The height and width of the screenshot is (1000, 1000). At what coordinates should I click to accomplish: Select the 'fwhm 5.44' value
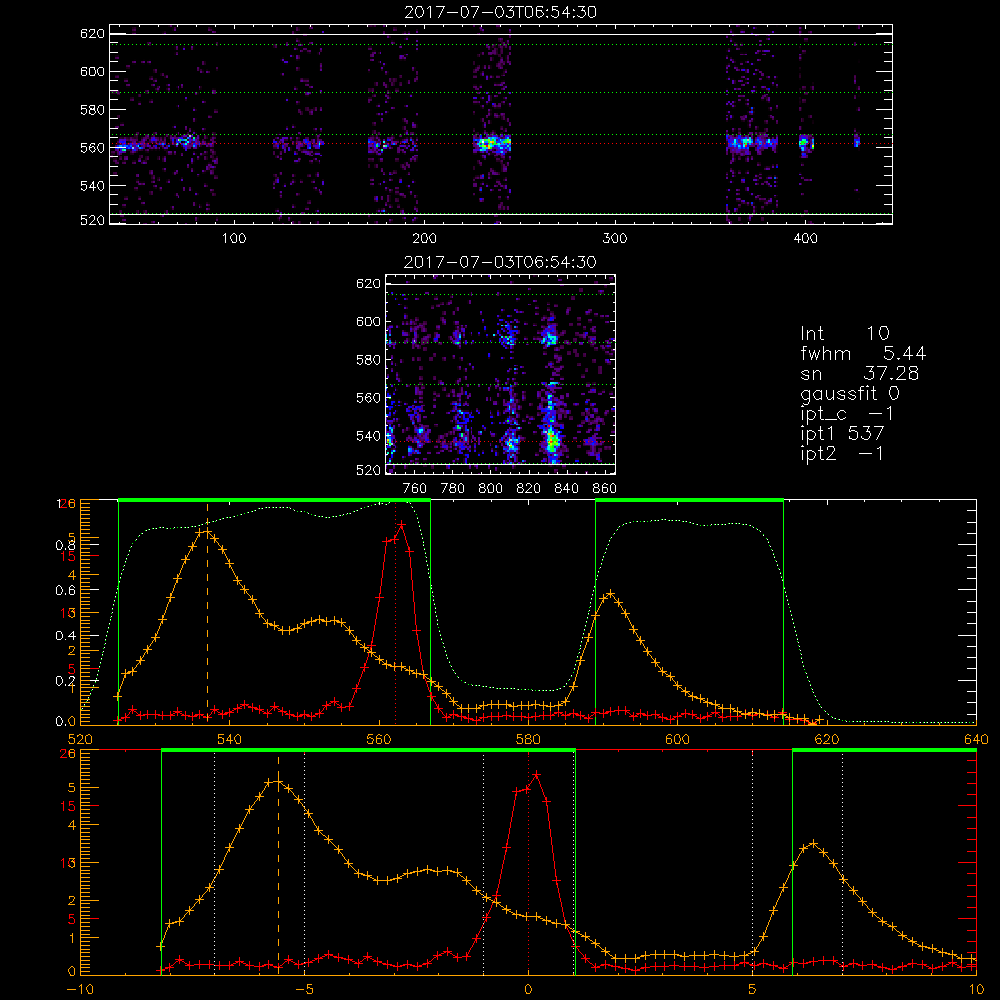(863, 353)
